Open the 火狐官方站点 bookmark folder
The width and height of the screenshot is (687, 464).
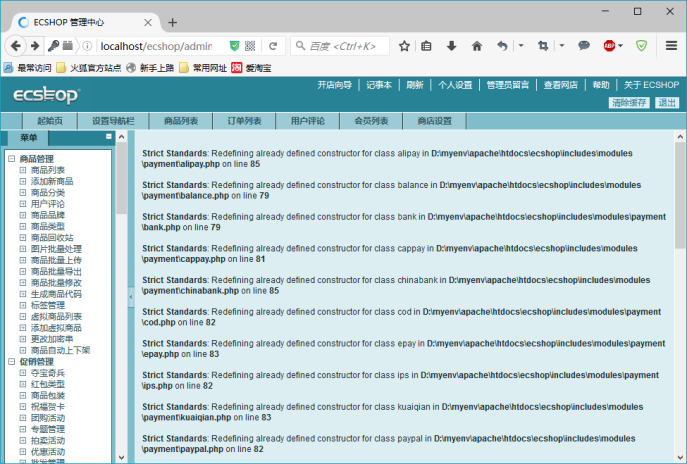coord(89,68)
